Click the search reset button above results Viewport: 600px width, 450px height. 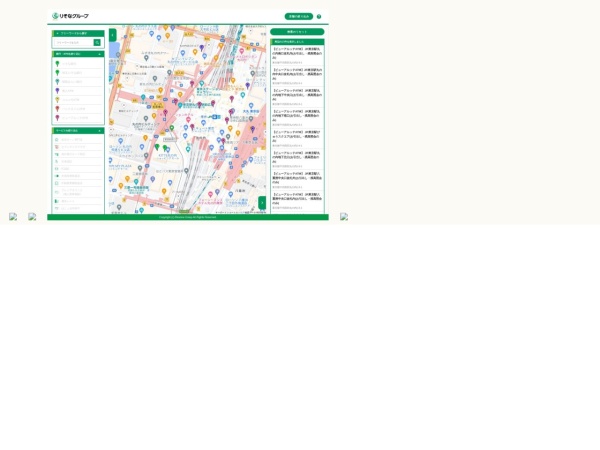tap(297, 32)
